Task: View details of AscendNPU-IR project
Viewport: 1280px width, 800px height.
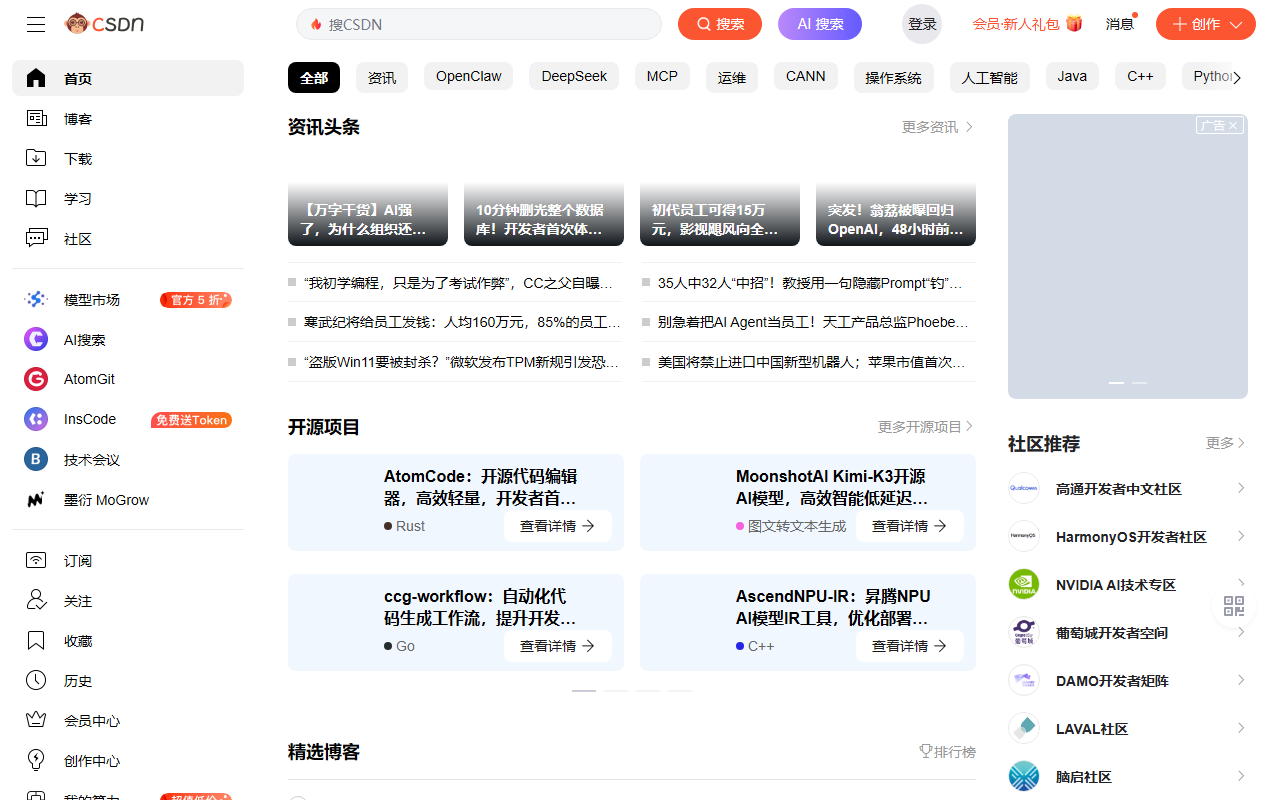Action: [910, 646]
